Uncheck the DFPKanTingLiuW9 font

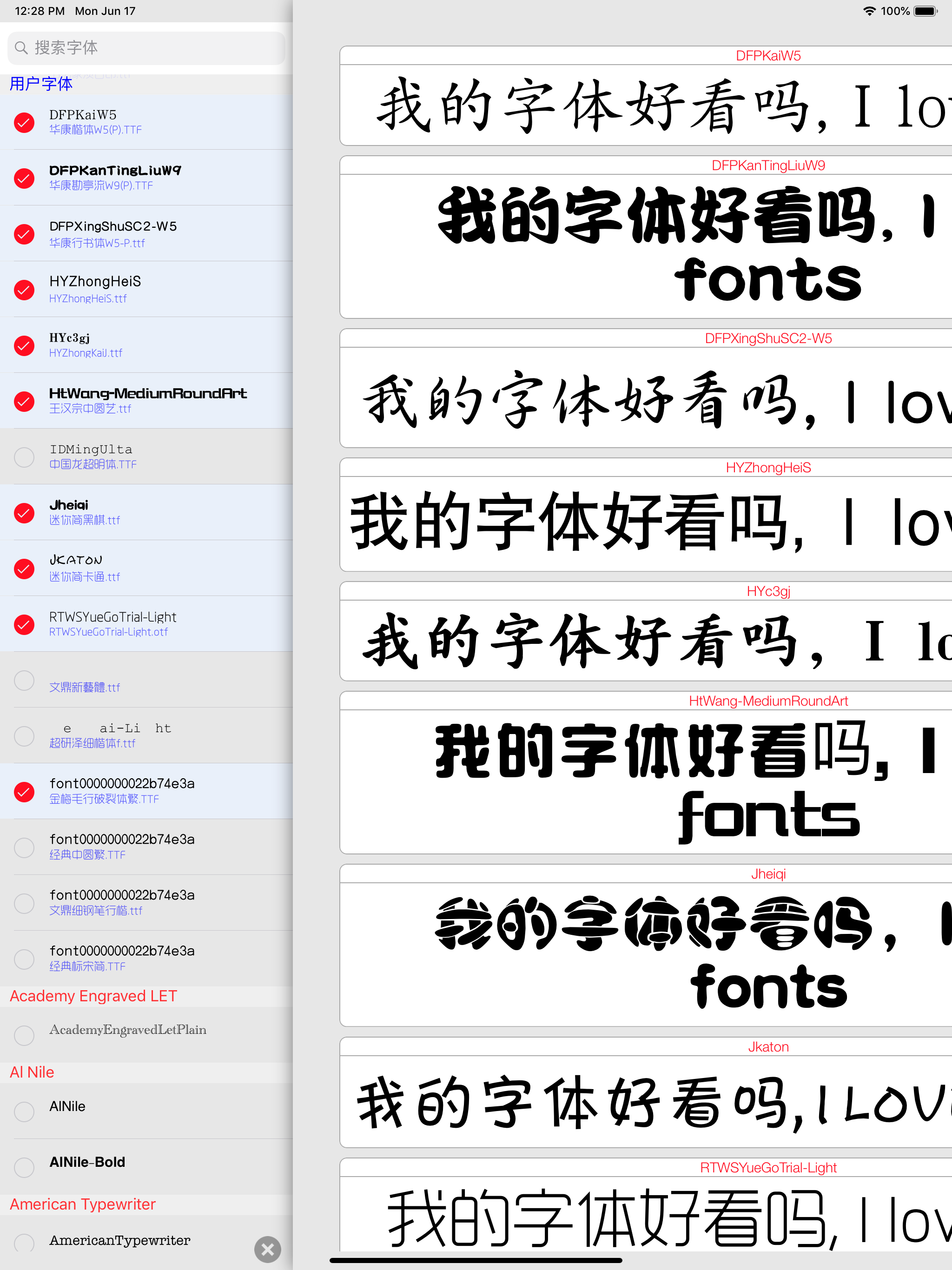(24, 178)
